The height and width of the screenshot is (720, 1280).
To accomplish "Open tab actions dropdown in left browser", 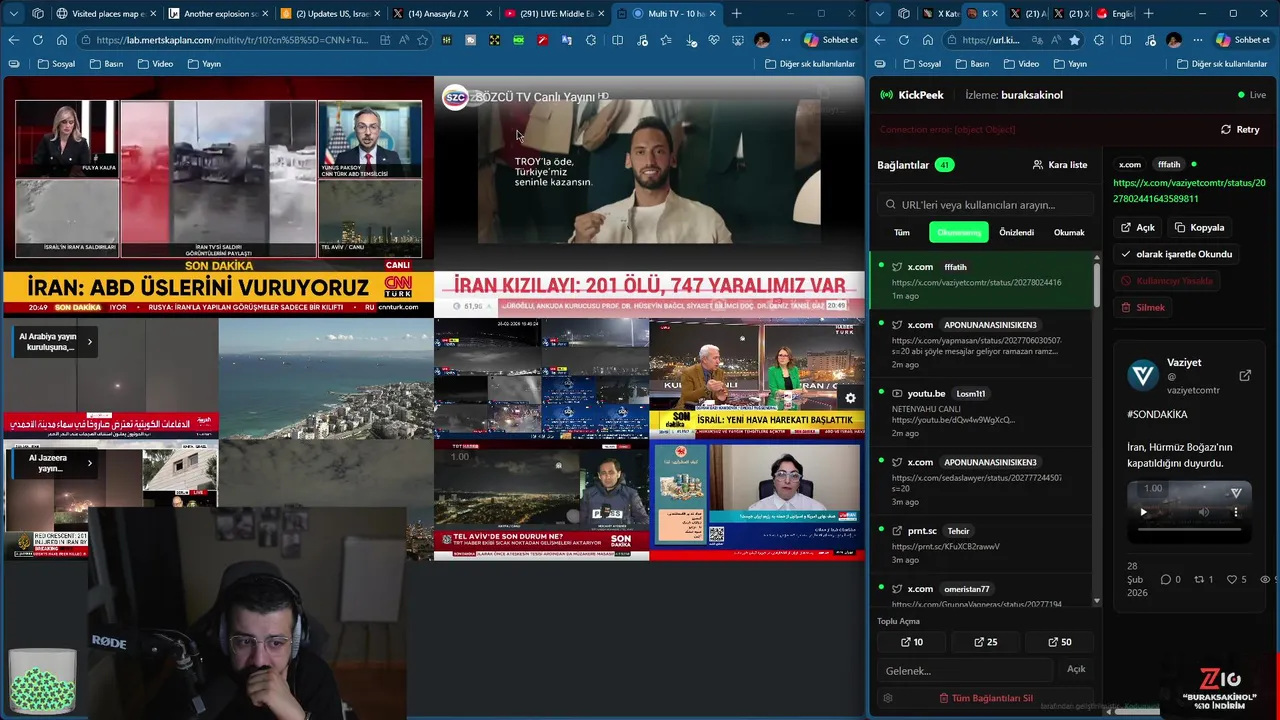I will point(13,14).
